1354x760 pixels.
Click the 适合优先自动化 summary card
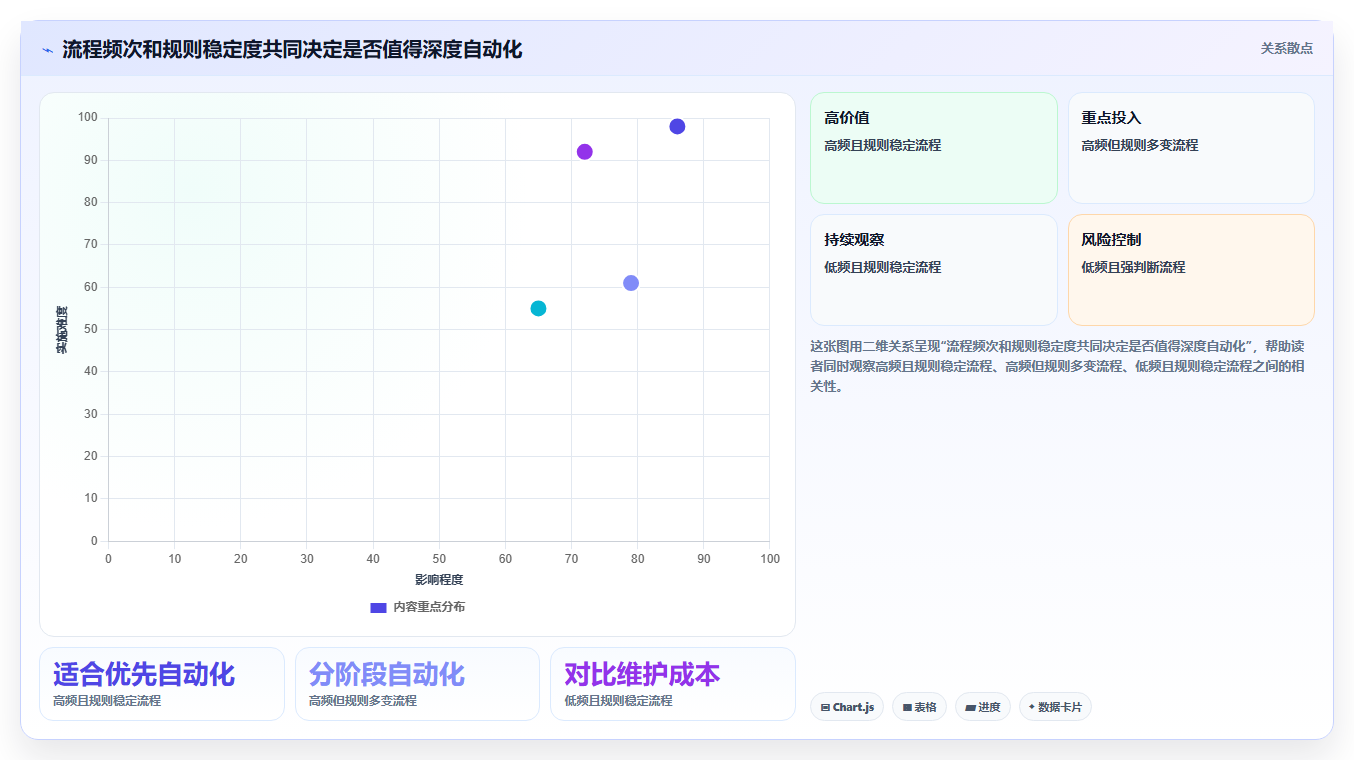pos(162,684)
